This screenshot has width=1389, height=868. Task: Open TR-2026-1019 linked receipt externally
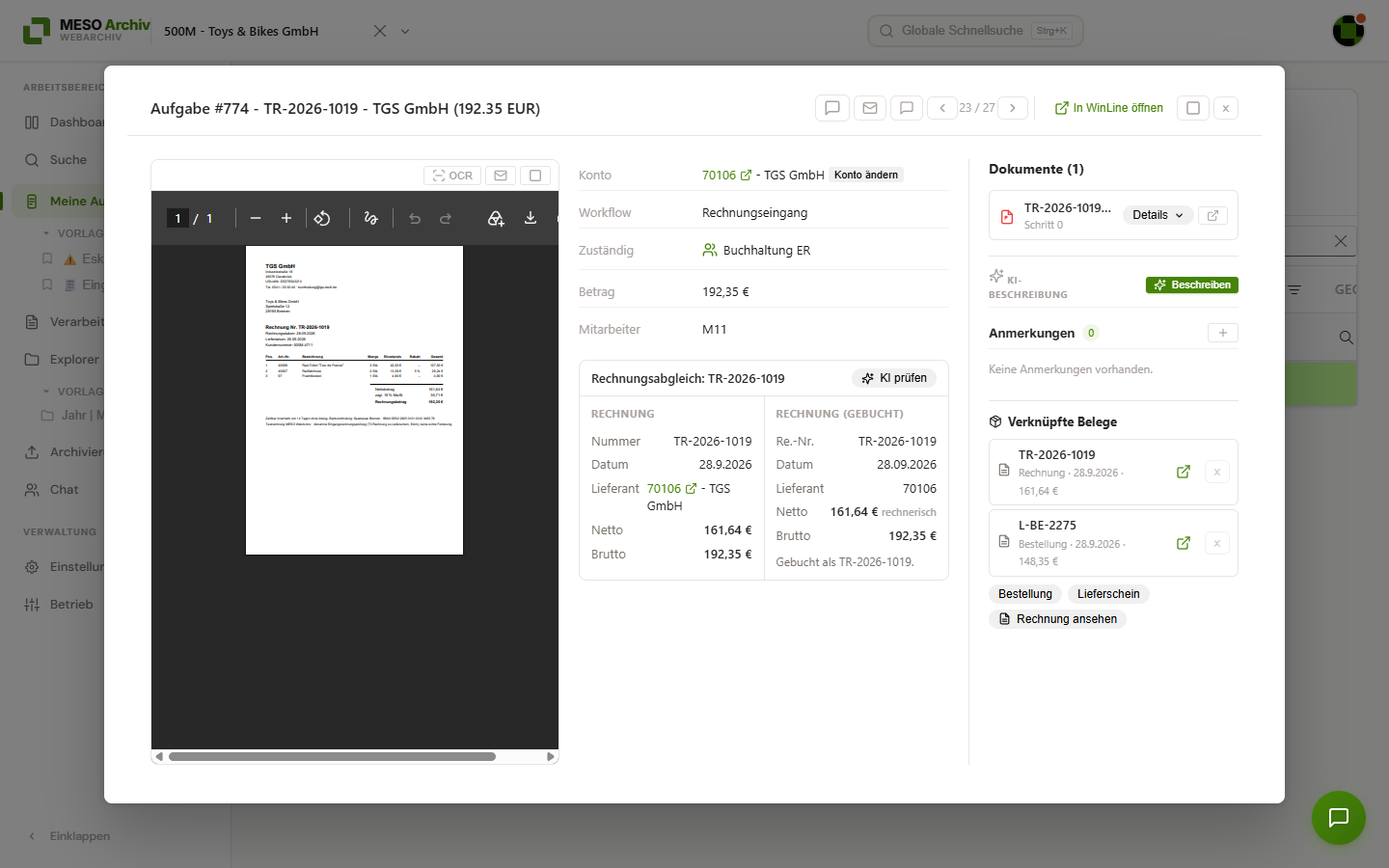click(x=1184, y=472)
